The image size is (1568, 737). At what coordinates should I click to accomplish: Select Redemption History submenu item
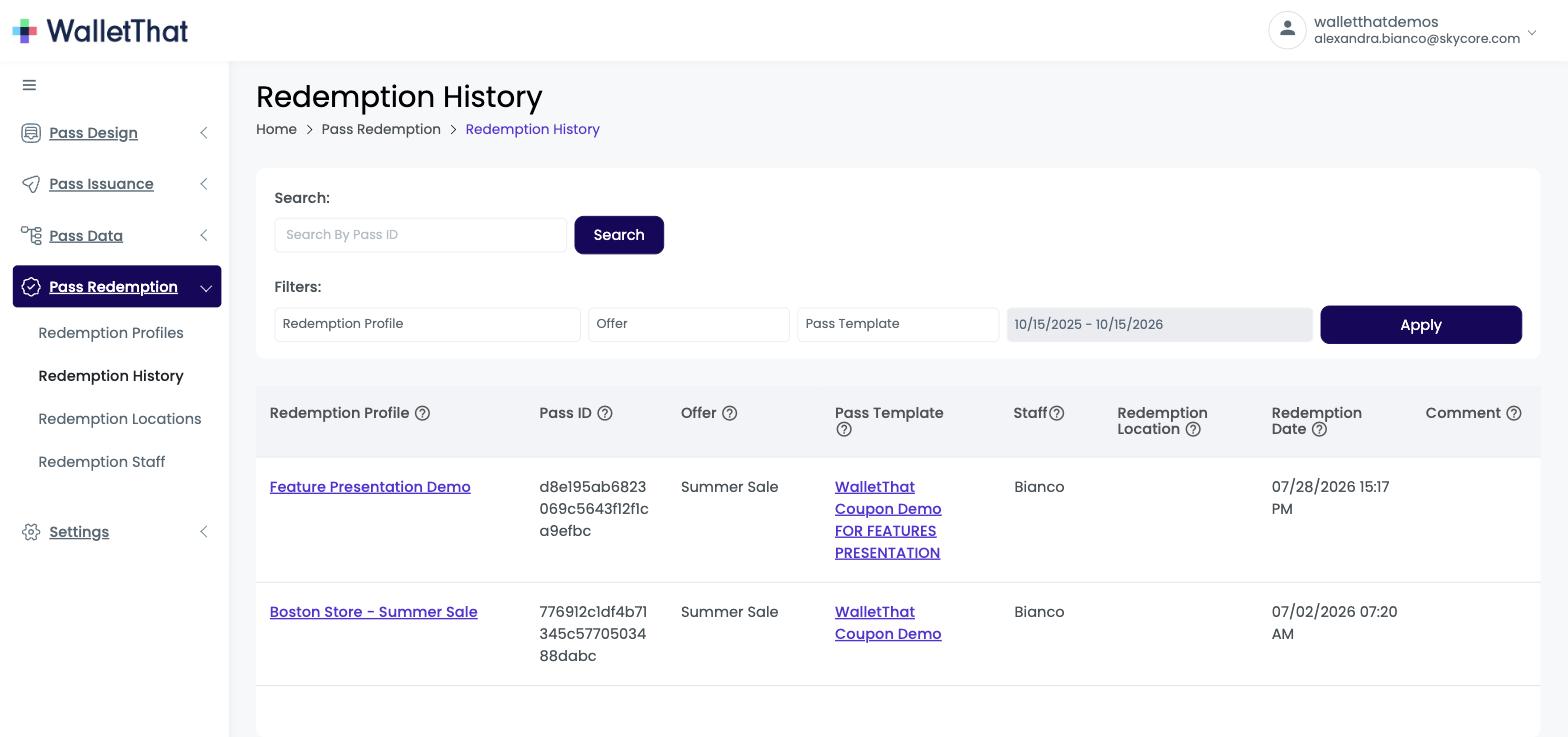[111, 376]
